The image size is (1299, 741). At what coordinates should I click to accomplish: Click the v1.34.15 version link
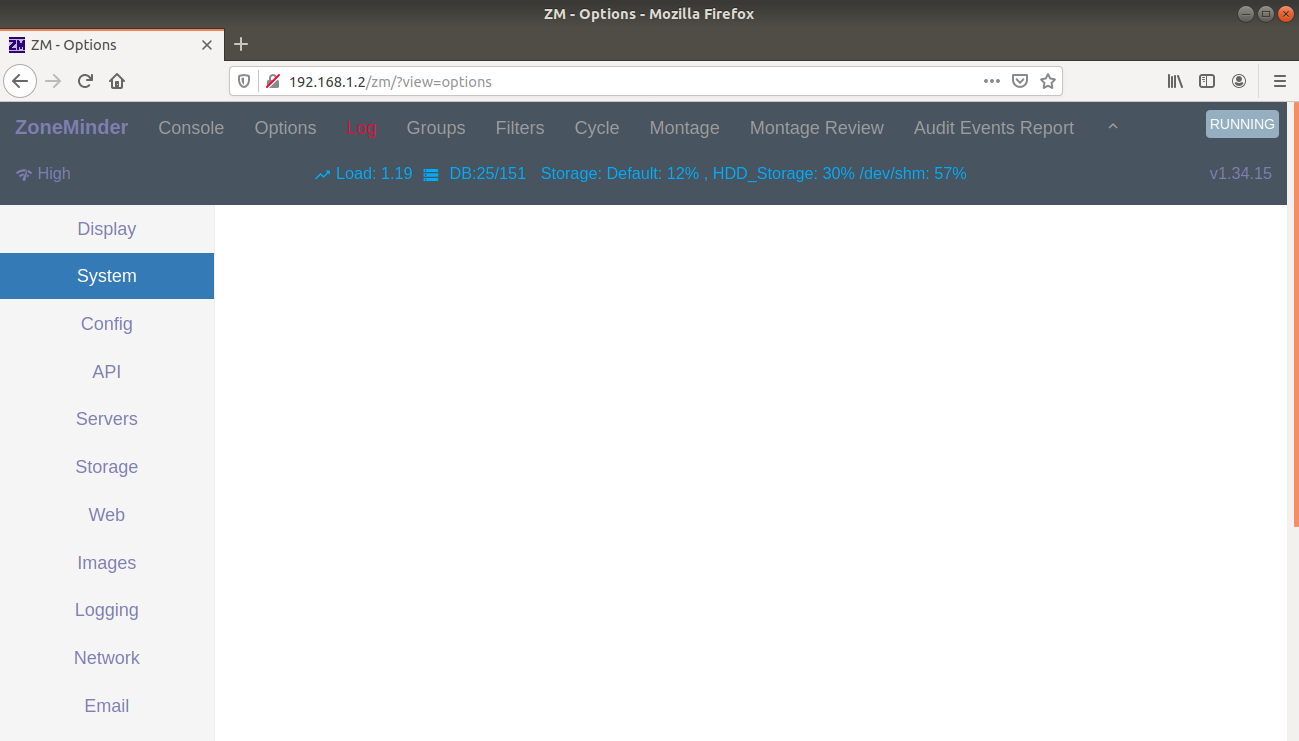point(1240,174)
